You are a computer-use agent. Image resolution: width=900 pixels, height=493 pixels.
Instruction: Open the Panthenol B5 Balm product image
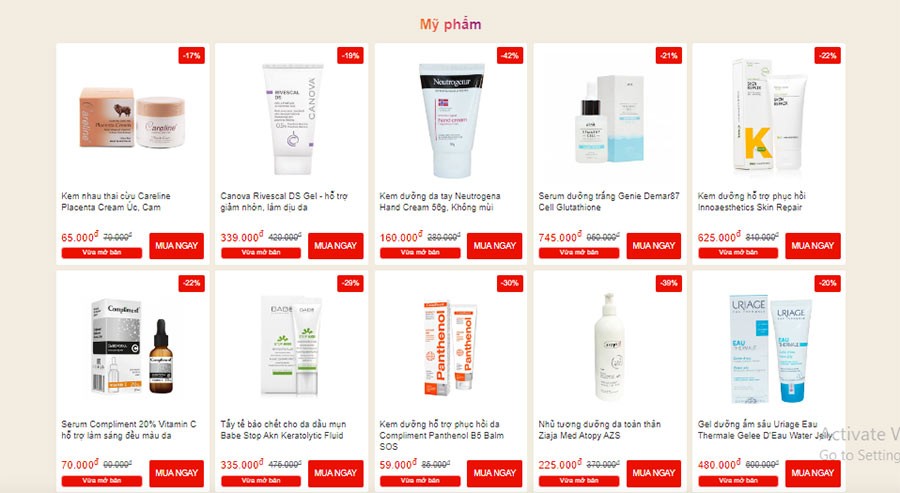[451, 348]
